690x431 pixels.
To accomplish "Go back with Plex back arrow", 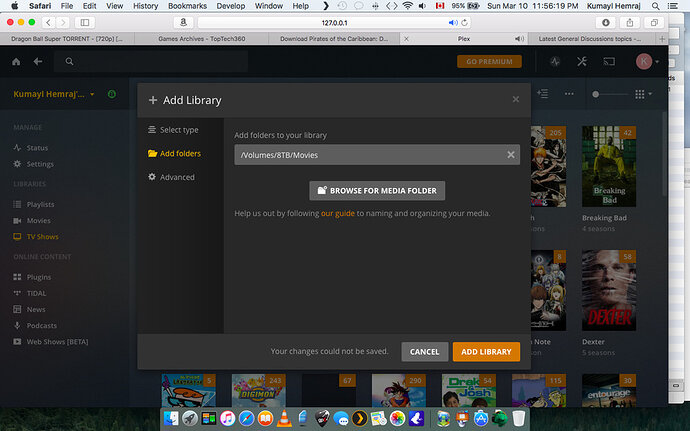I will click(38, 62).
